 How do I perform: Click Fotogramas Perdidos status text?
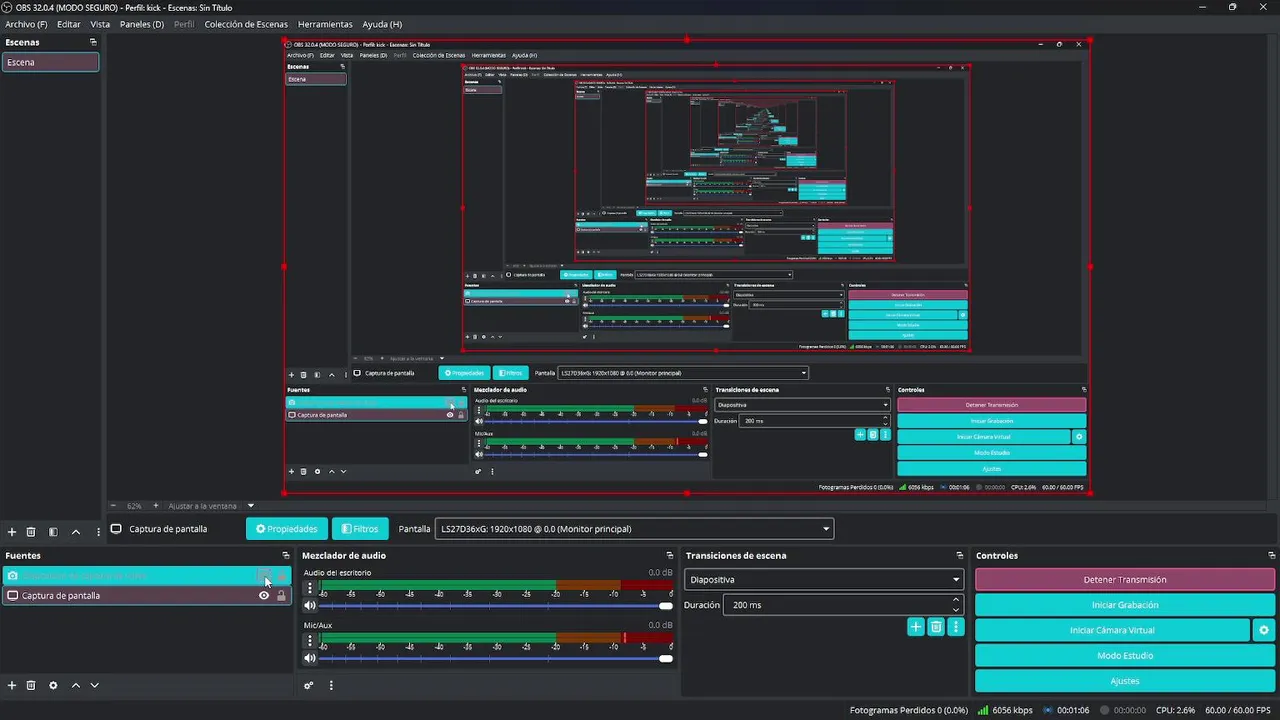point(908,710)
